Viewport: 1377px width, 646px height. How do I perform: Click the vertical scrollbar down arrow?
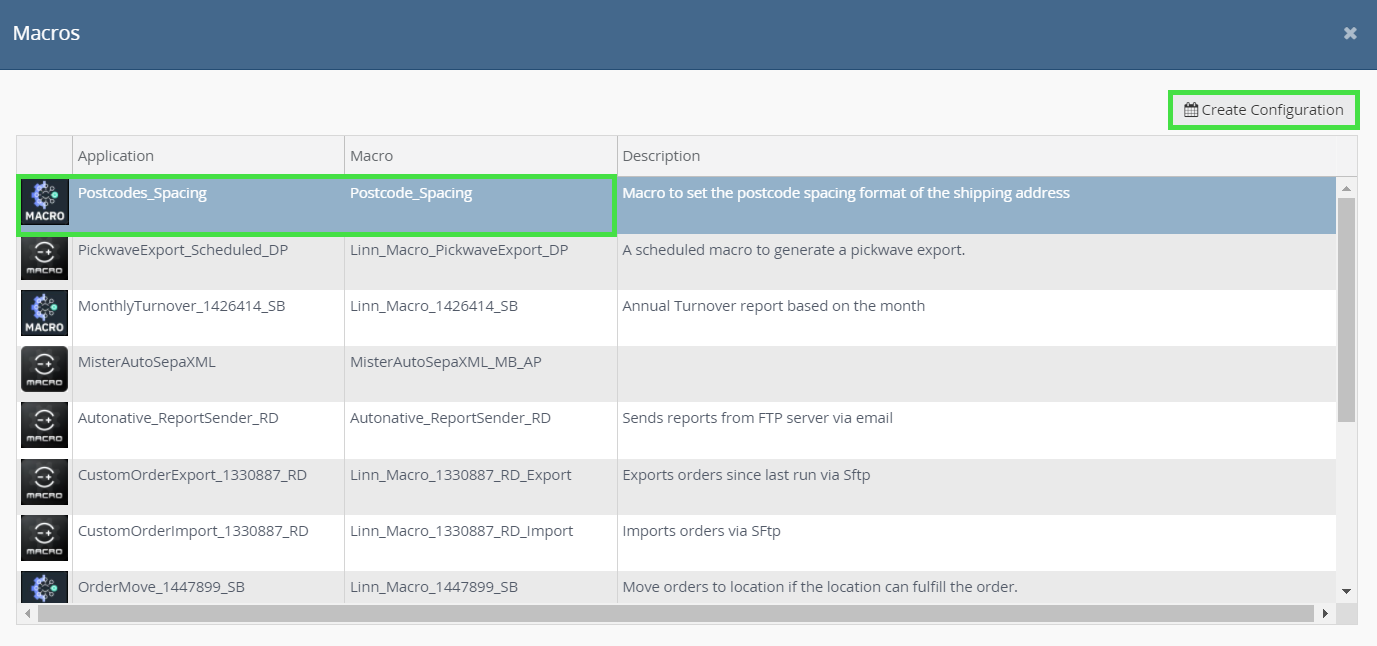[1346, 592]
